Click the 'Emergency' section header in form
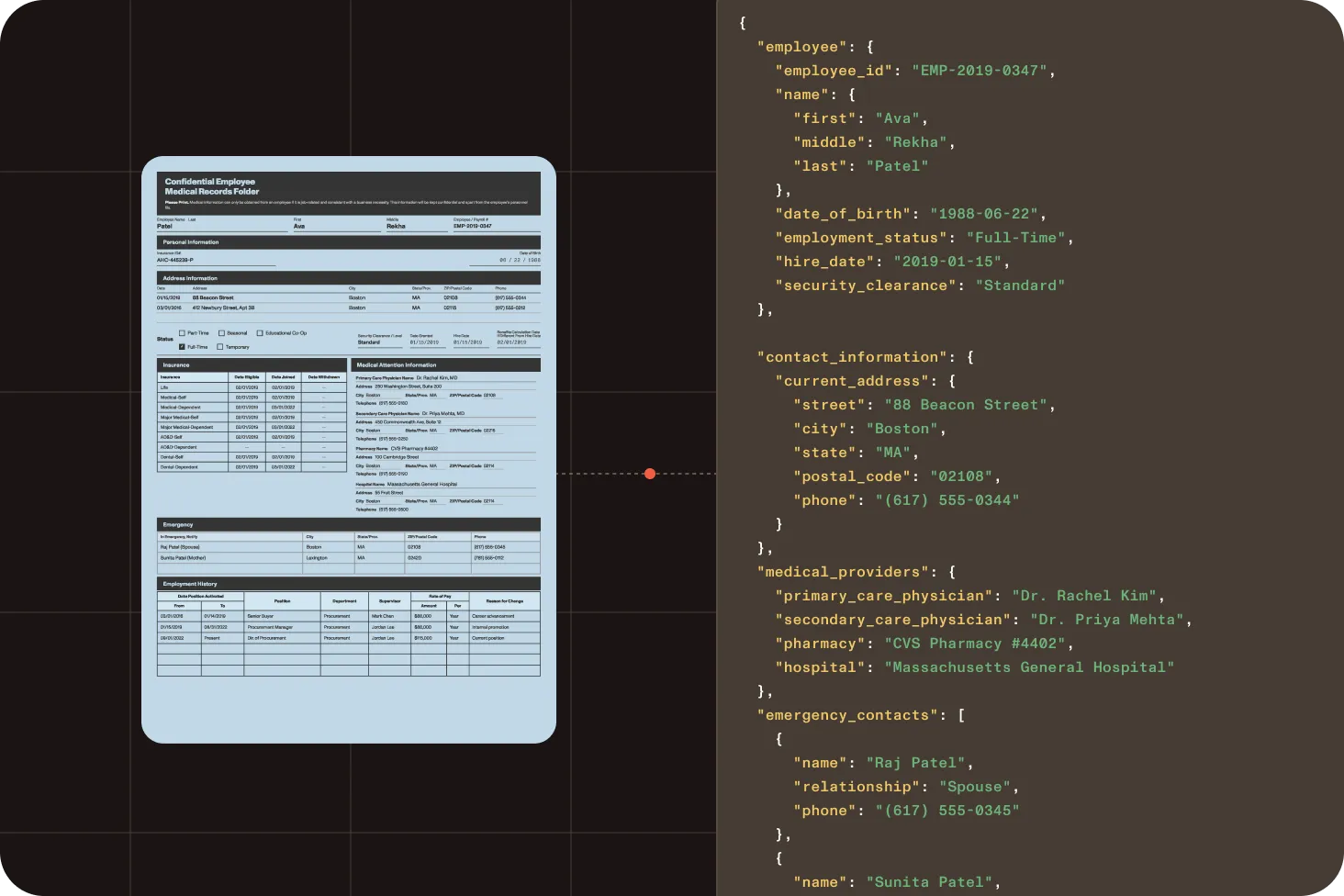1344x896 pixels. [349, 524]
